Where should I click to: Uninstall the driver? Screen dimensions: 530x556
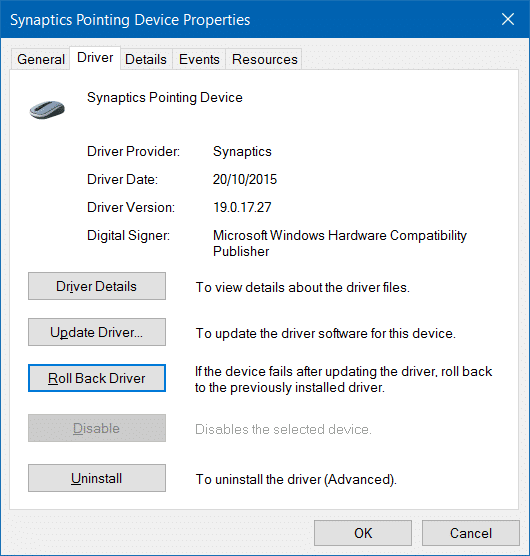click(x=97, y=478)
